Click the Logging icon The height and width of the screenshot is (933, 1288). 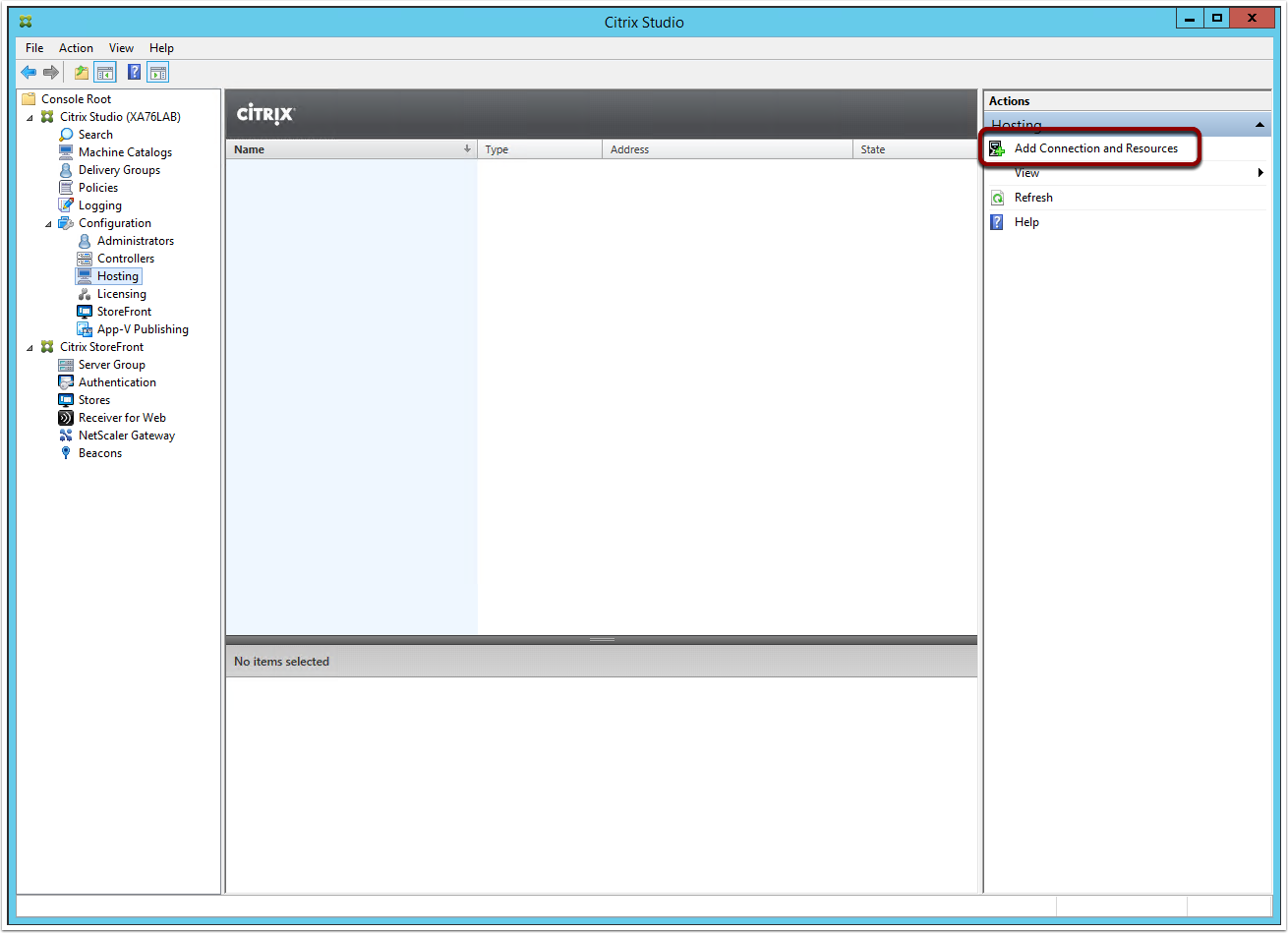pos(66,205)
